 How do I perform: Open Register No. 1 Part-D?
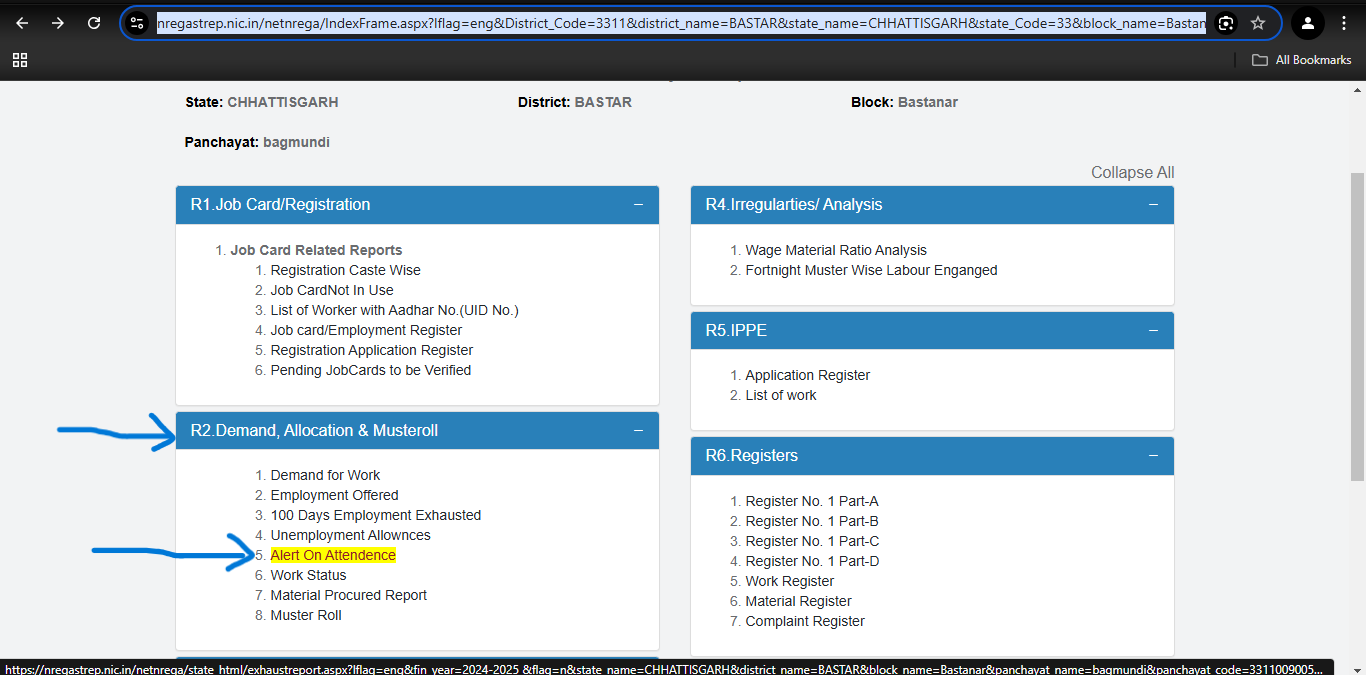tap(813, 561)
